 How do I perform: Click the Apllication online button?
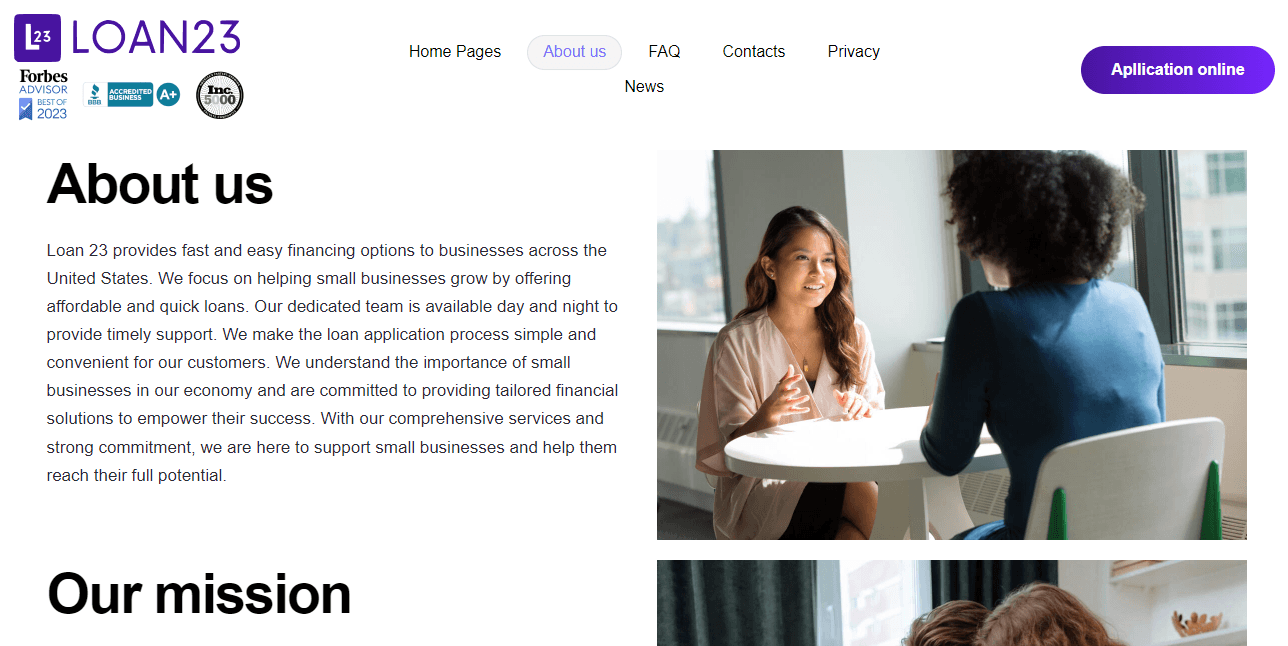[1178, 70]
